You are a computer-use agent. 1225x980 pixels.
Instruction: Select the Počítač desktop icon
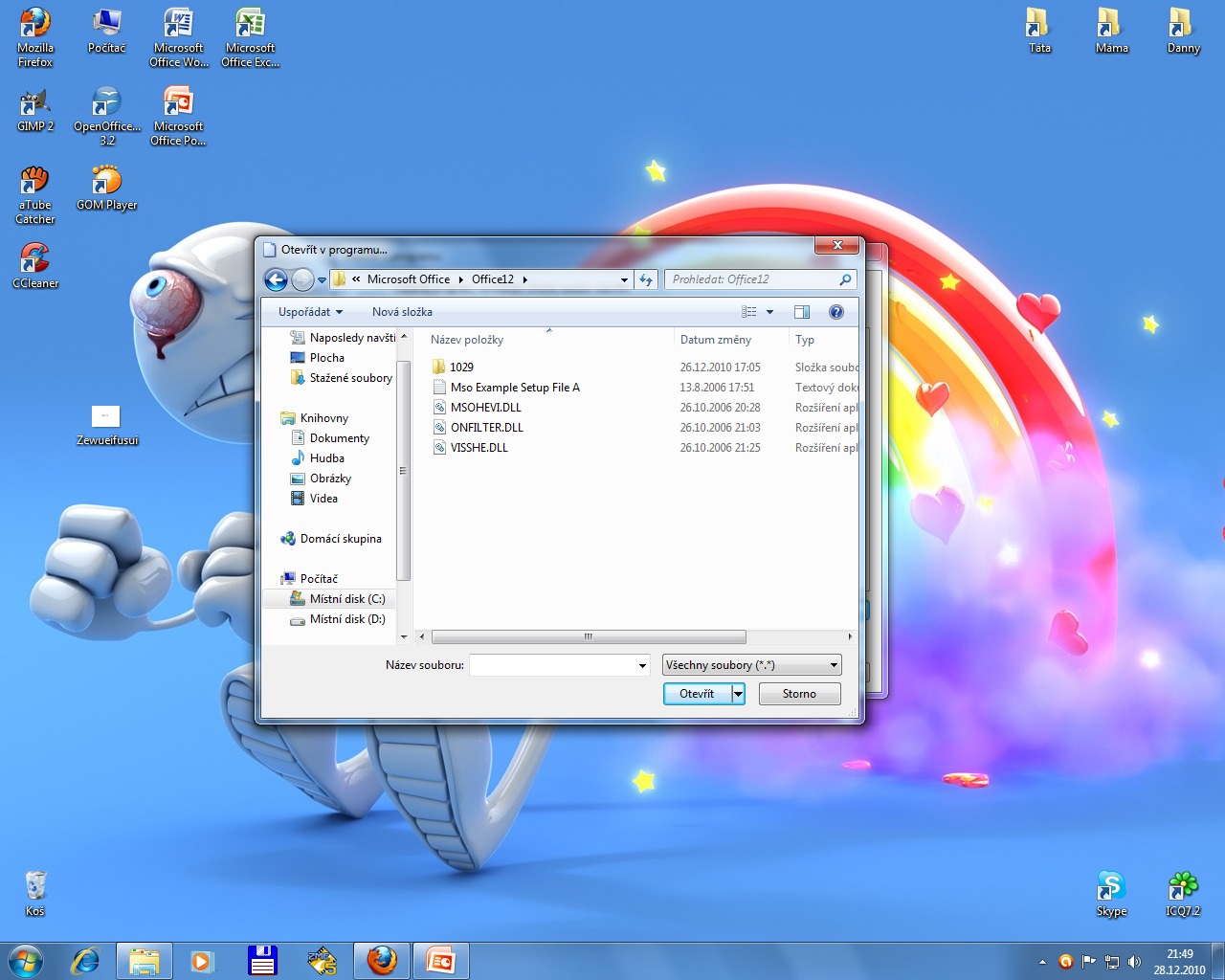pos(106,32)
